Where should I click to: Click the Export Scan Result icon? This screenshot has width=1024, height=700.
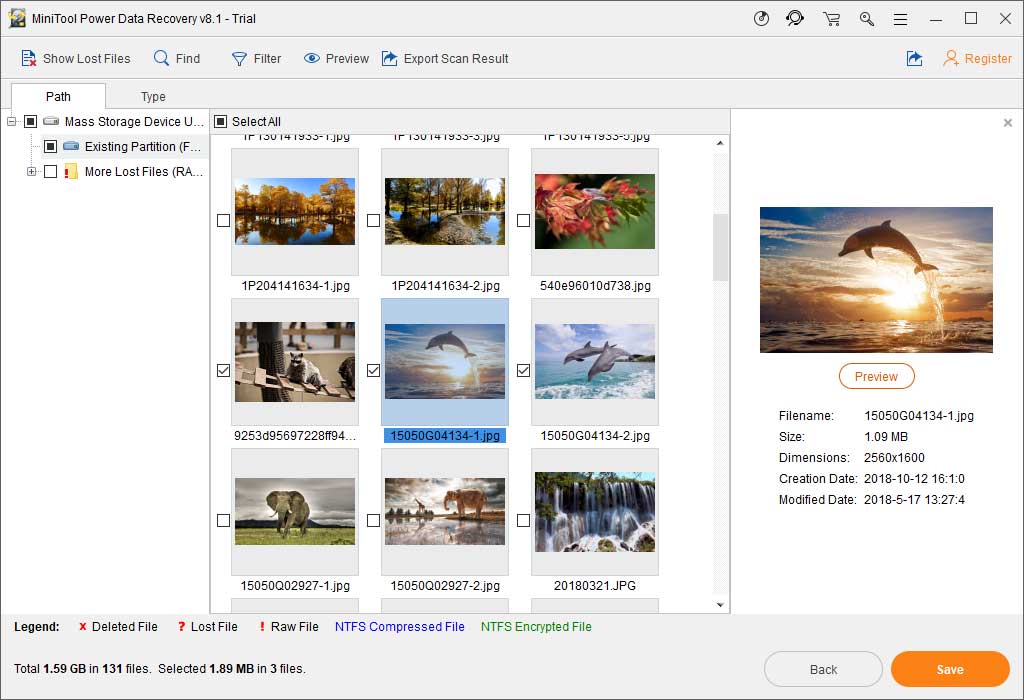pyautogui.click(x=389, y=58)
